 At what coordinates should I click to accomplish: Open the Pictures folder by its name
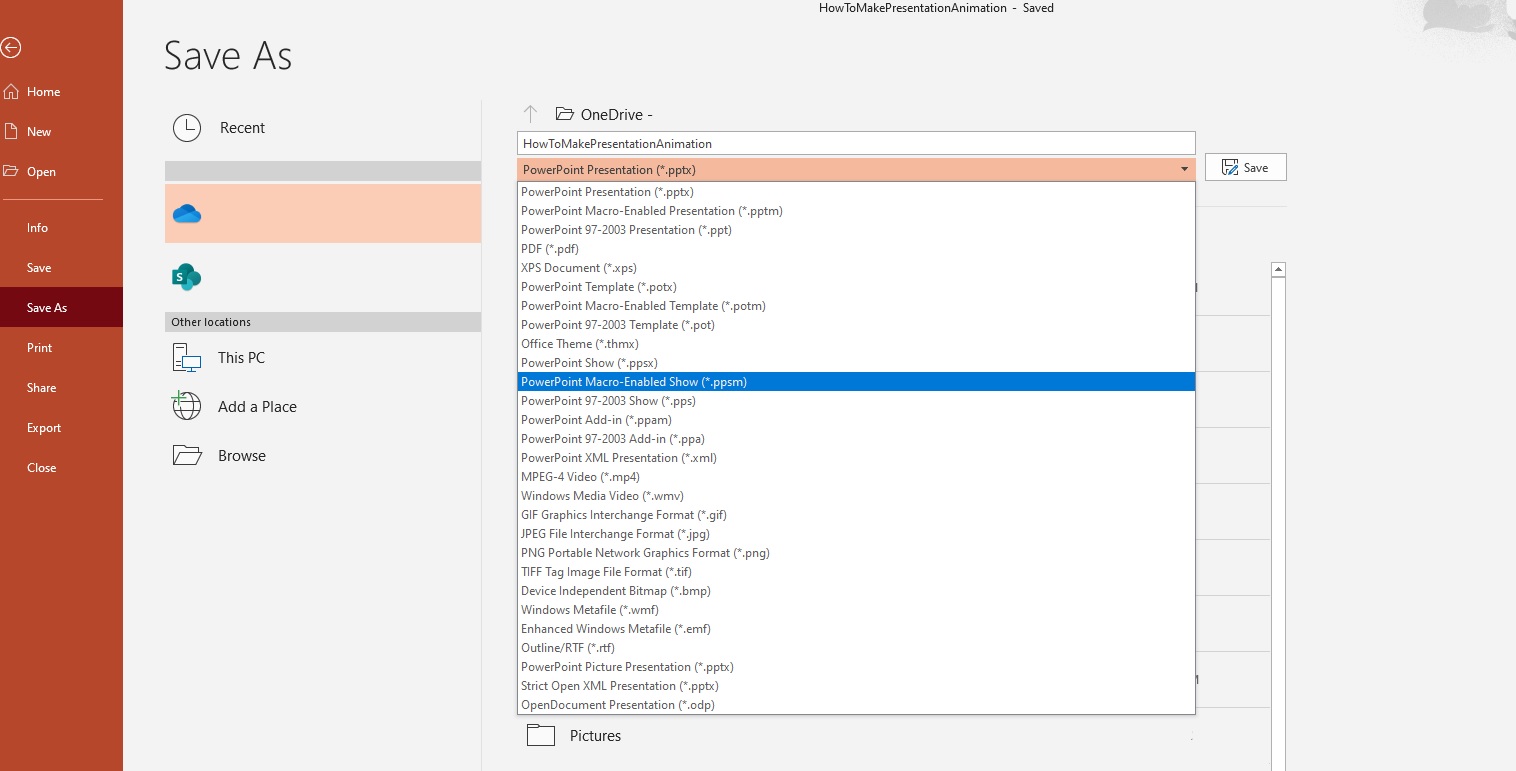(x=595, y=736)
